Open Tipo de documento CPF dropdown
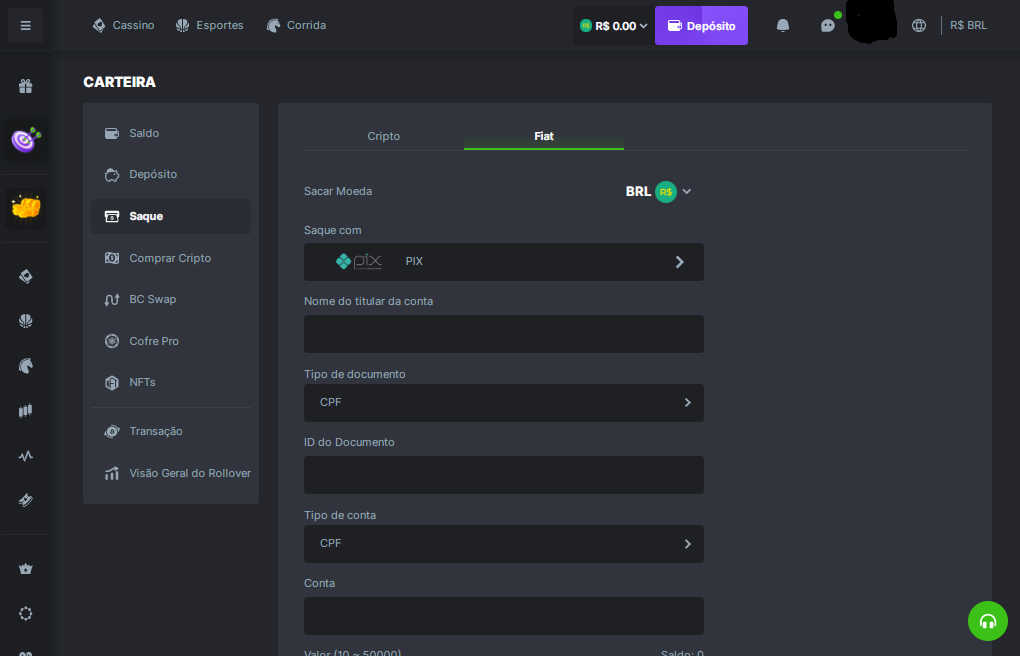The height and width of the screenshot is (656, 1020). coord(503,402)
